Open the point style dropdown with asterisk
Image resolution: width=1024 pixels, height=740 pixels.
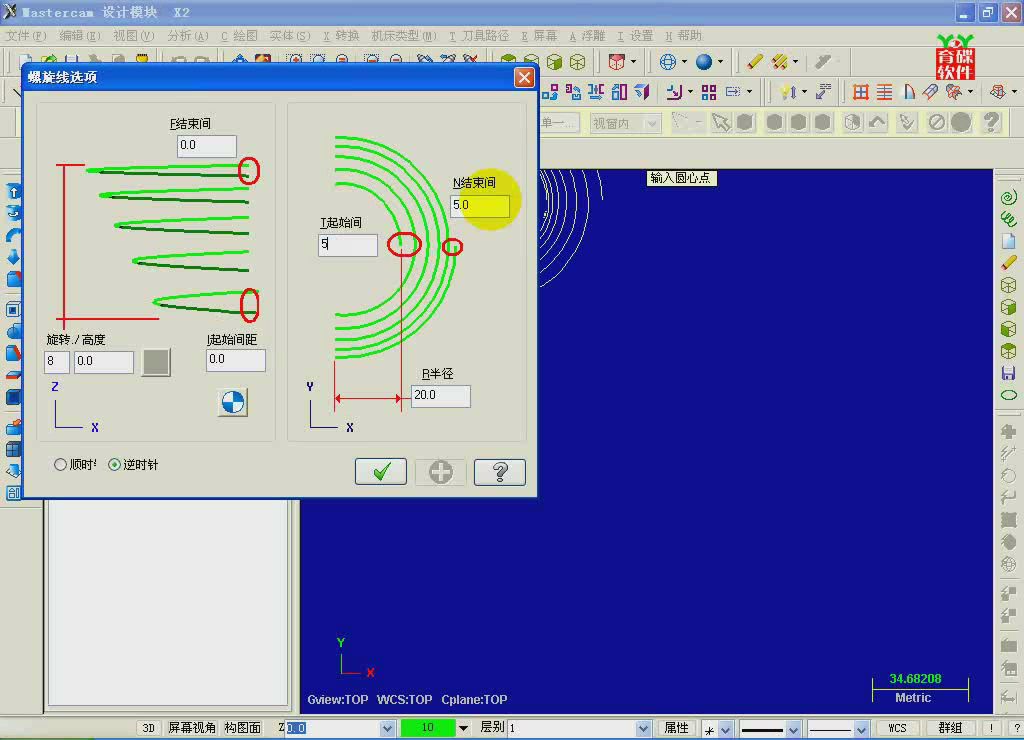[725, 728]
